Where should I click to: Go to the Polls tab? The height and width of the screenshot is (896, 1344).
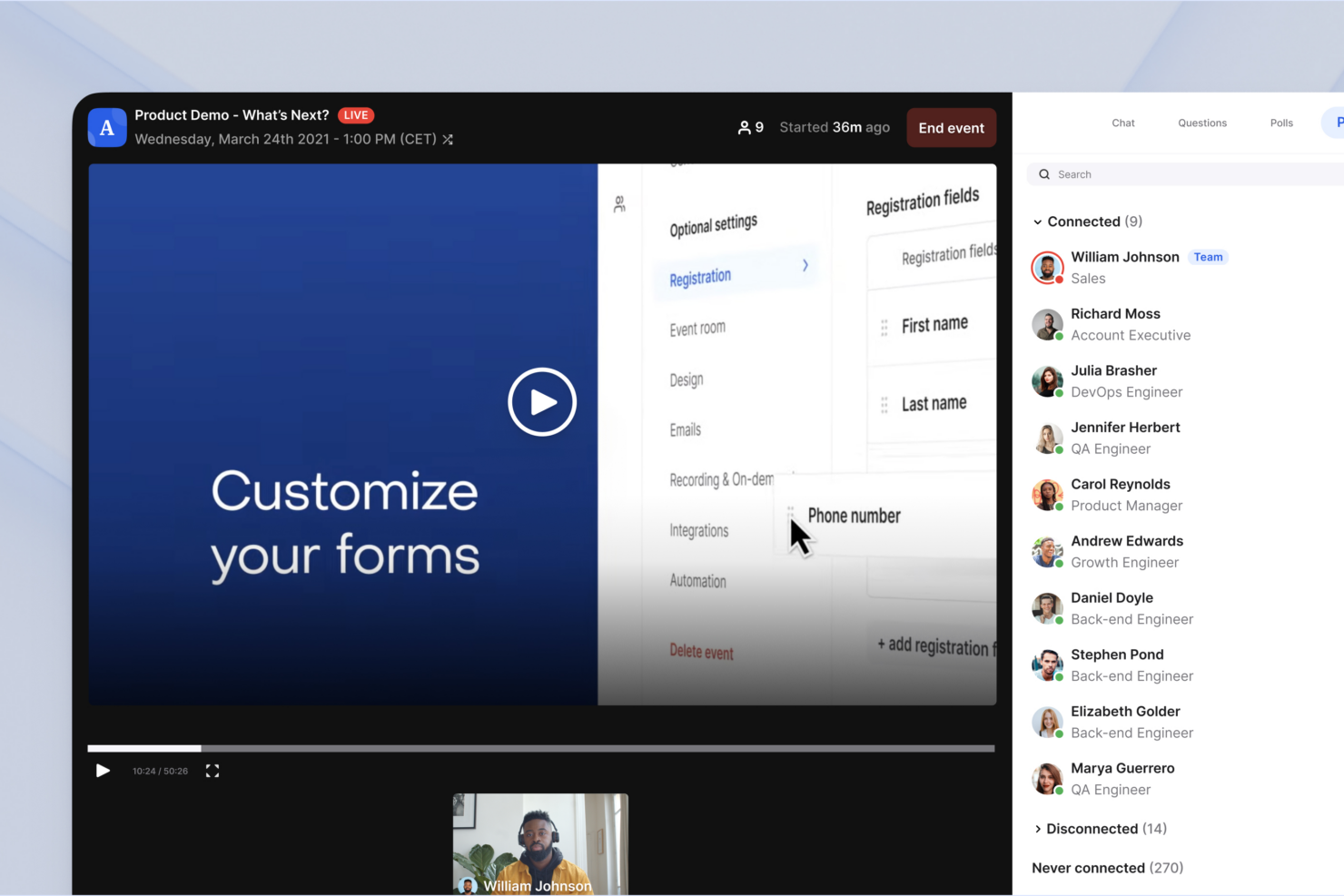[1280, 123]
